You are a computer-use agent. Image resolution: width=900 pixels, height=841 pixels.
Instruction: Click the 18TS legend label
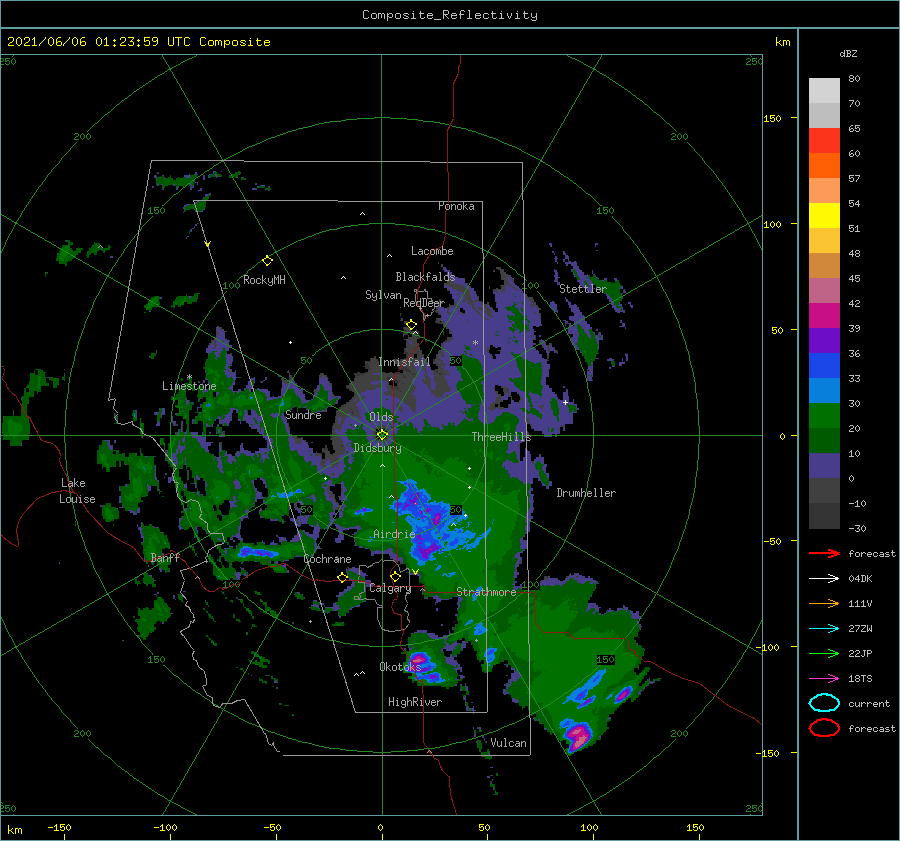860,679
